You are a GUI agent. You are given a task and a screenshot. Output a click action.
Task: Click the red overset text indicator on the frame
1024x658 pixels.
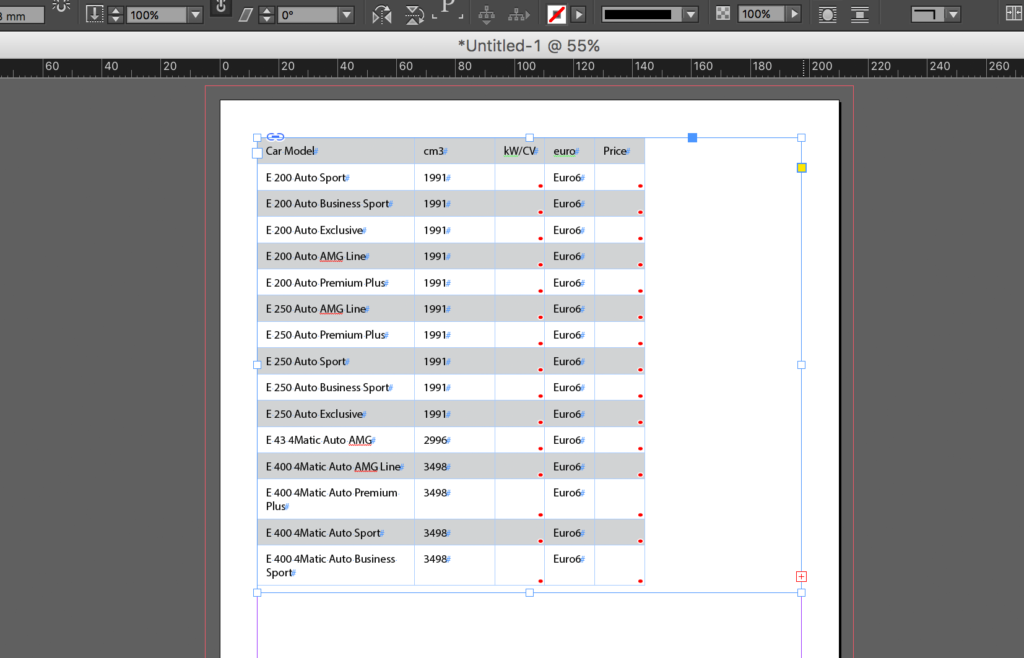point(801,576)
